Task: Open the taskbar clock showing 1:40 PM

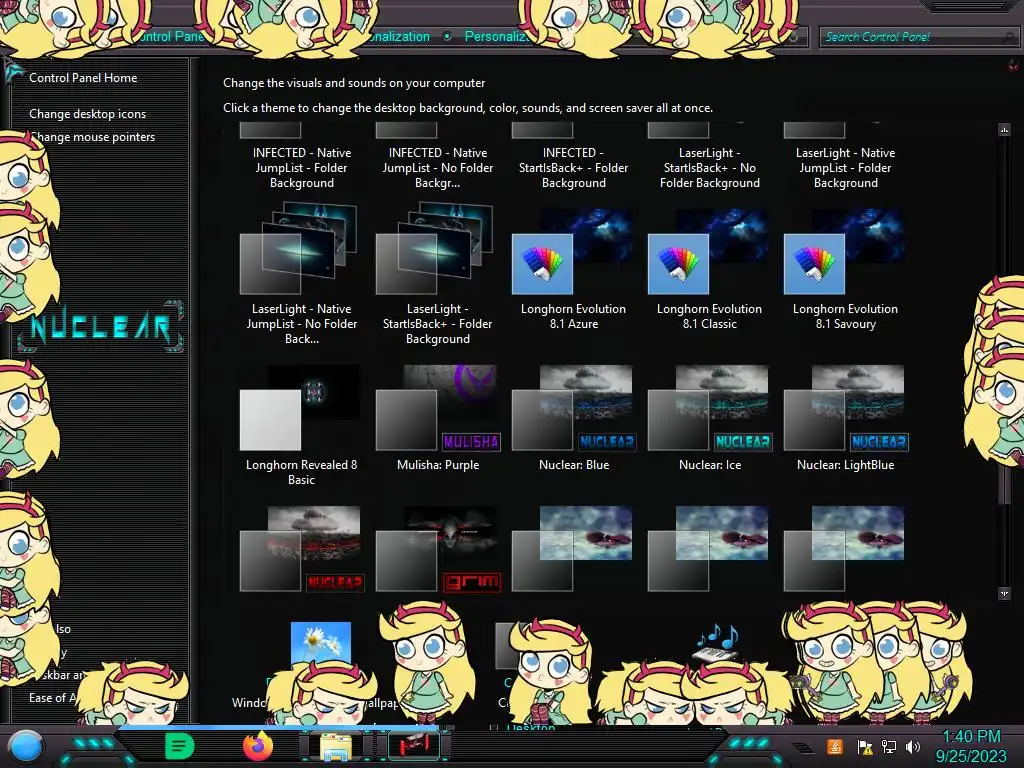Action: [971, 746]
